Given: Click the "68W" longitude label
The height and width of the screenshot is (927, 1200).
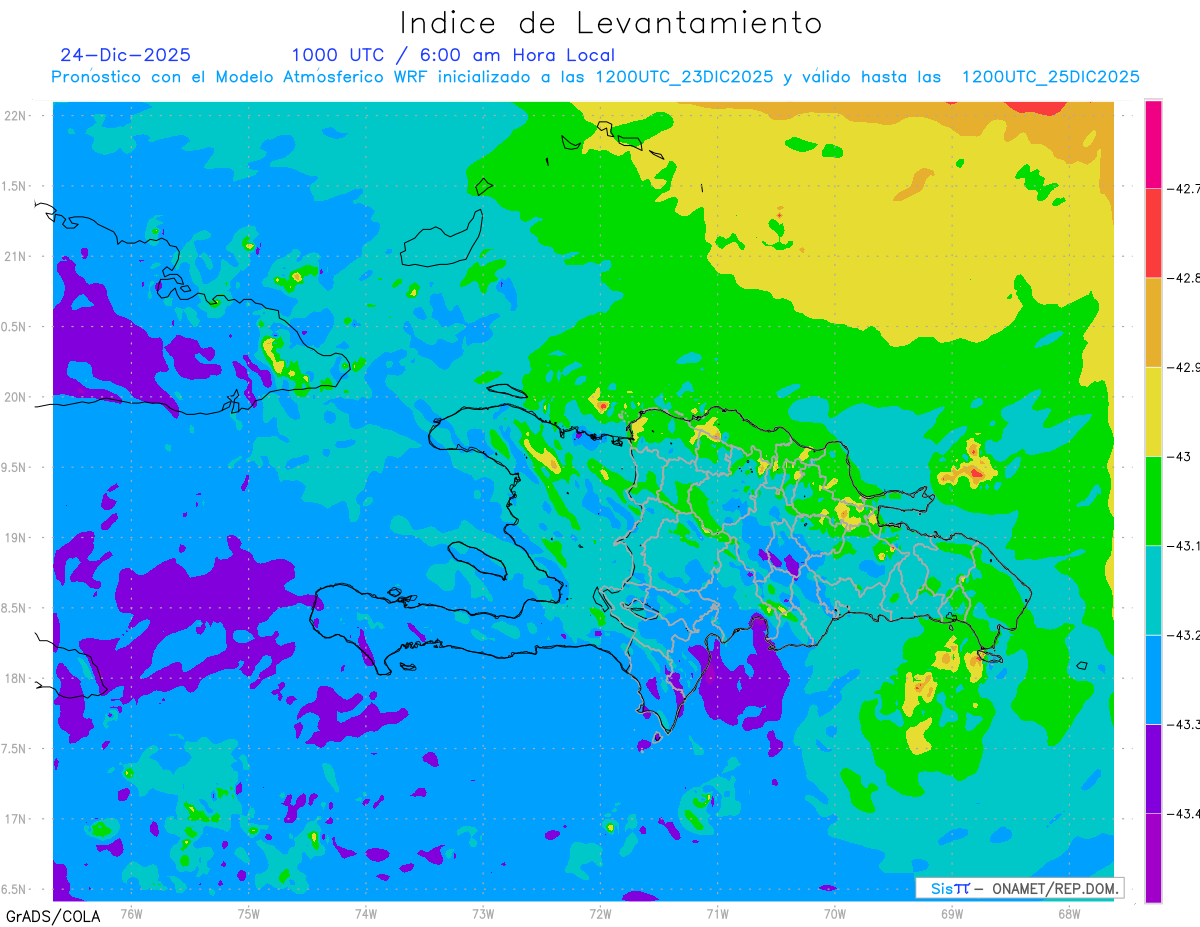Looking at the screenshot, I should click(1068, 913).
